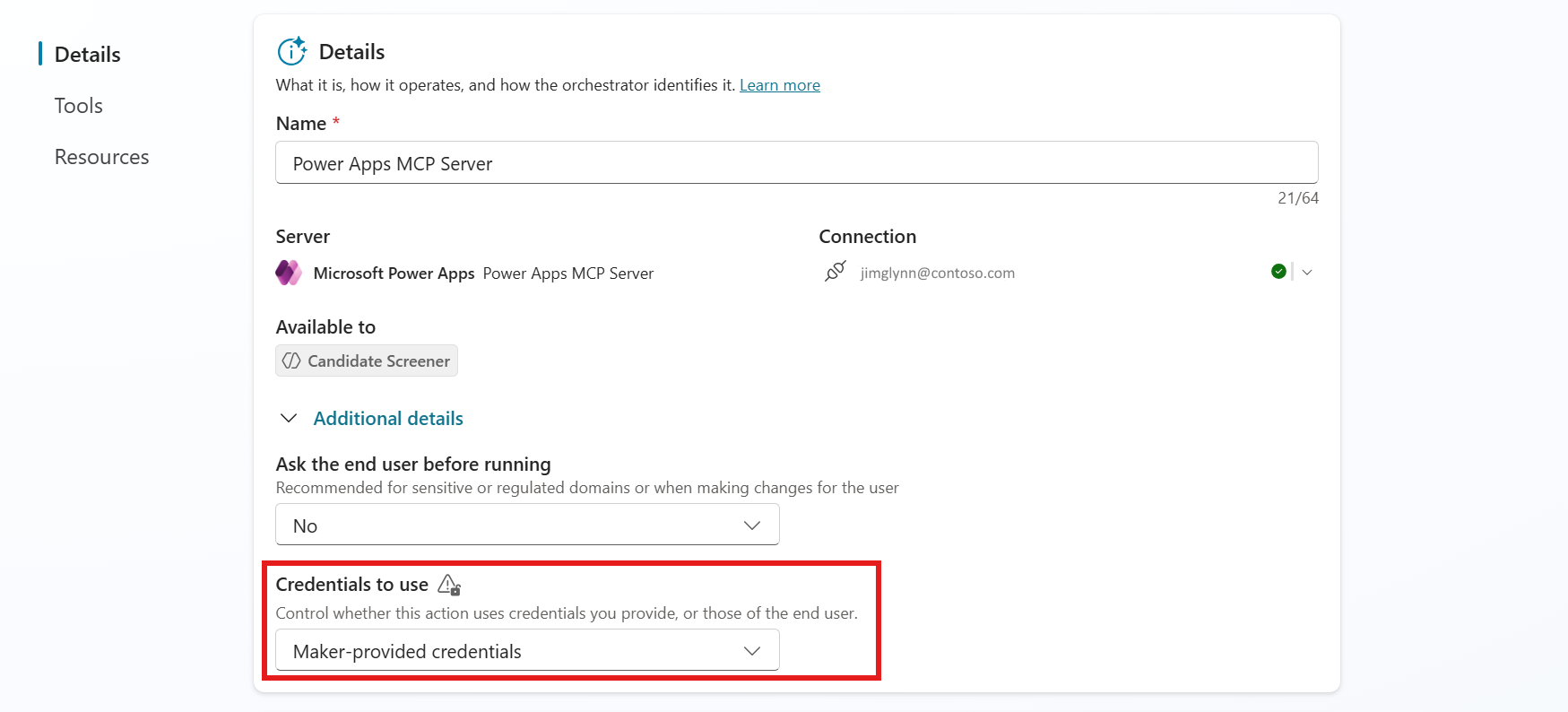Open the Ask the end user dropdown
1568x712 pixels.
pos(527,525)
